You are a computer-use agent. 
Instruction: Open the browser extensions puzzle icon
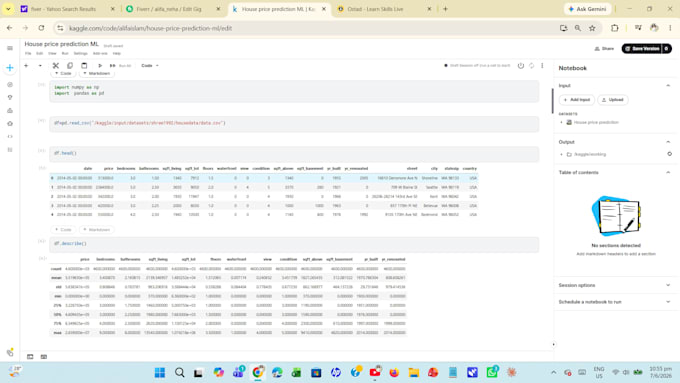coord(615,28)
